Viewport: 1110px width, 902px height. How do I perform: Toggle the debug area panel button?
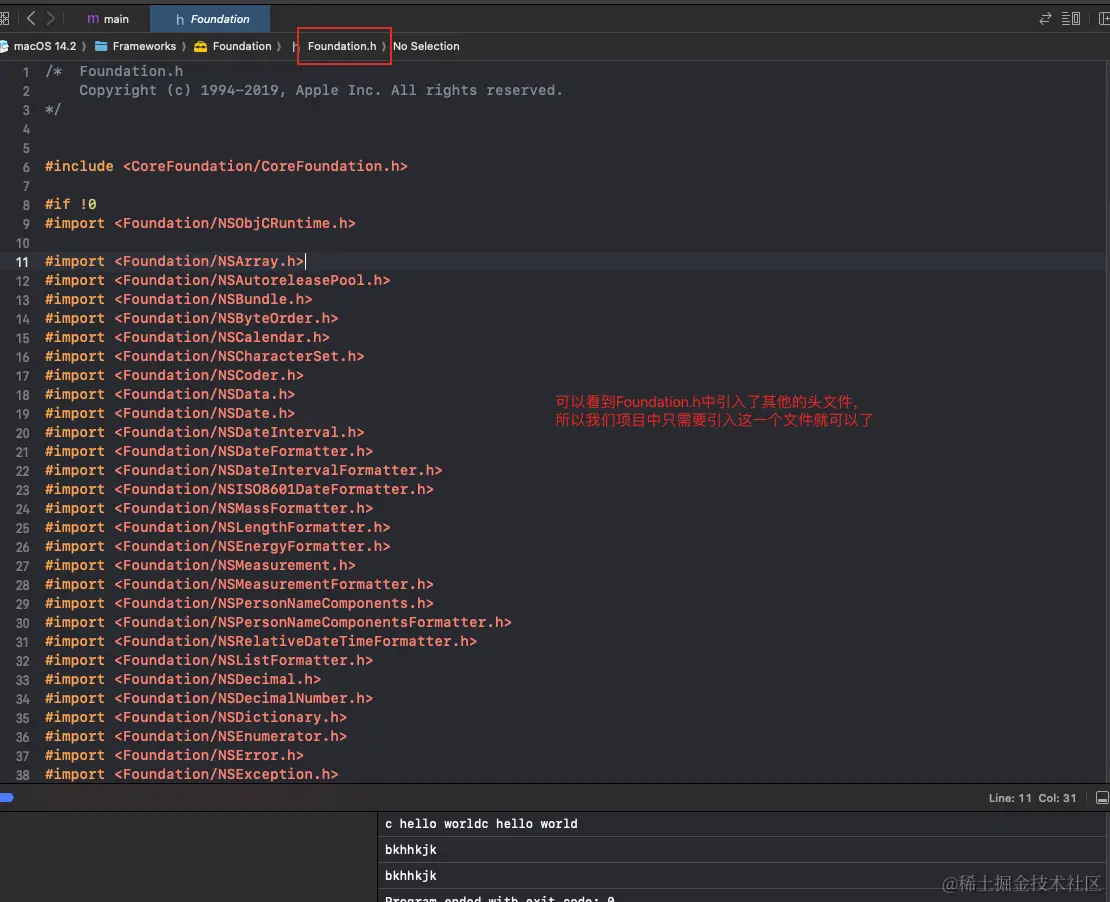(1102, 799)
